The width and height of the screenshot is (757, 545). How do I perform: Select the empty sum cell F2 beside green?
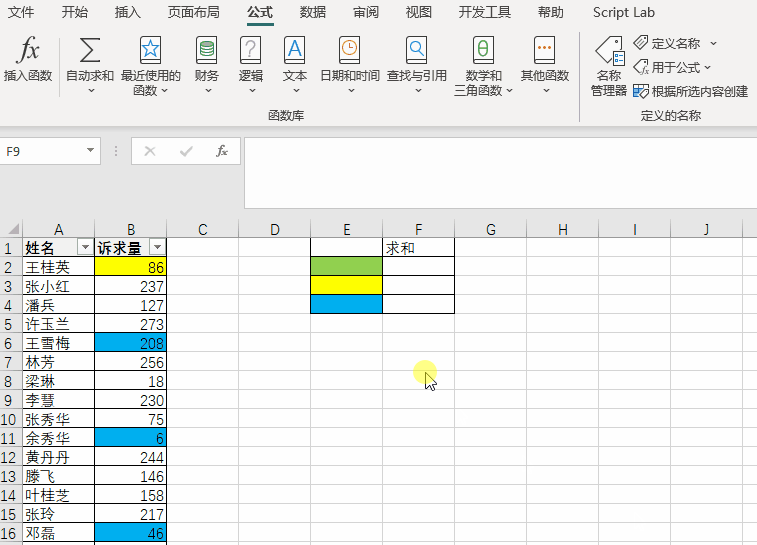pyautogui.click(x=419, y=266)
